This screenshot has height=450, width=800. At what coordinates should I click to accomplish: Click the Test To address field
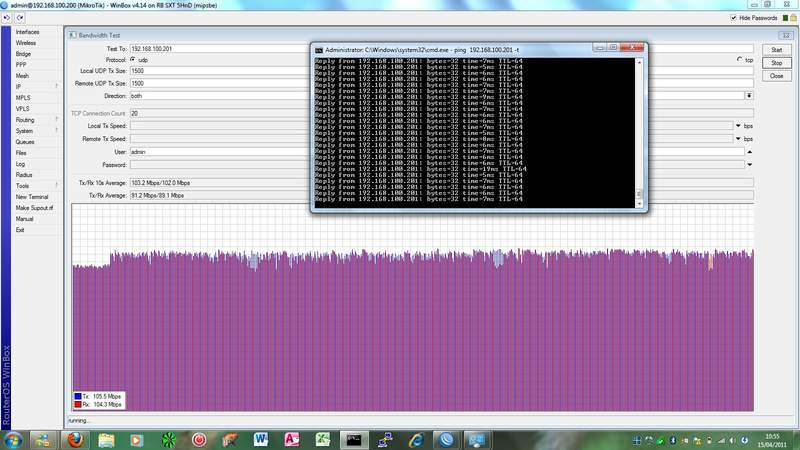[x=220, y=49]
